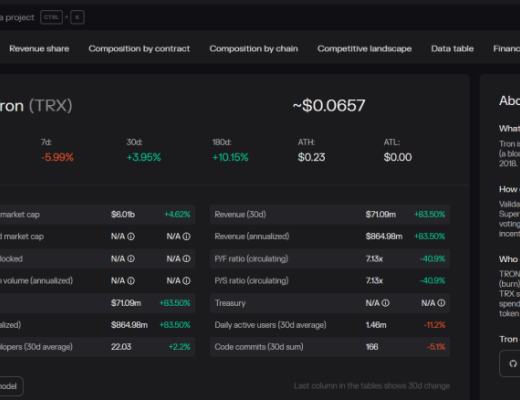The width and height of the screenshot is (520, 400).
Task: Click the developers change +2.2%
Action: pos(179,347)
